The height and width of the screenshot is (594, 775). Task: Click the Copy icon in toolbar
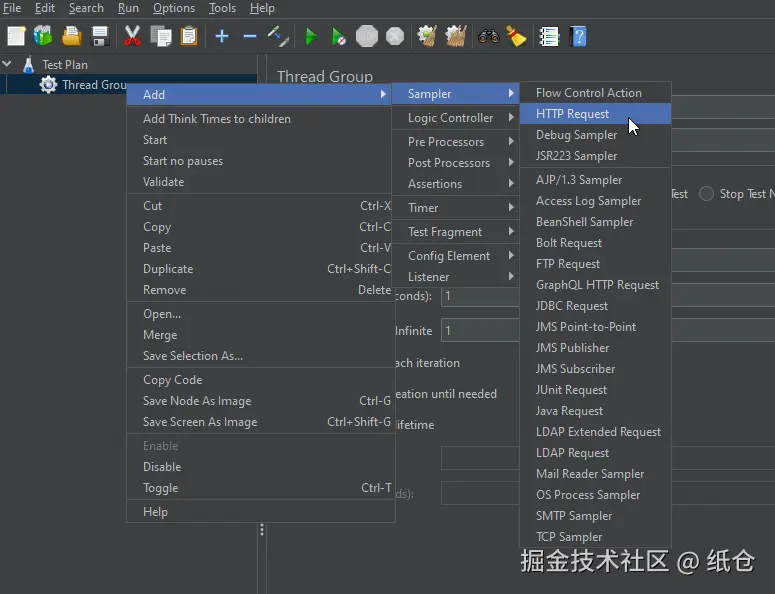pos(161,36)
